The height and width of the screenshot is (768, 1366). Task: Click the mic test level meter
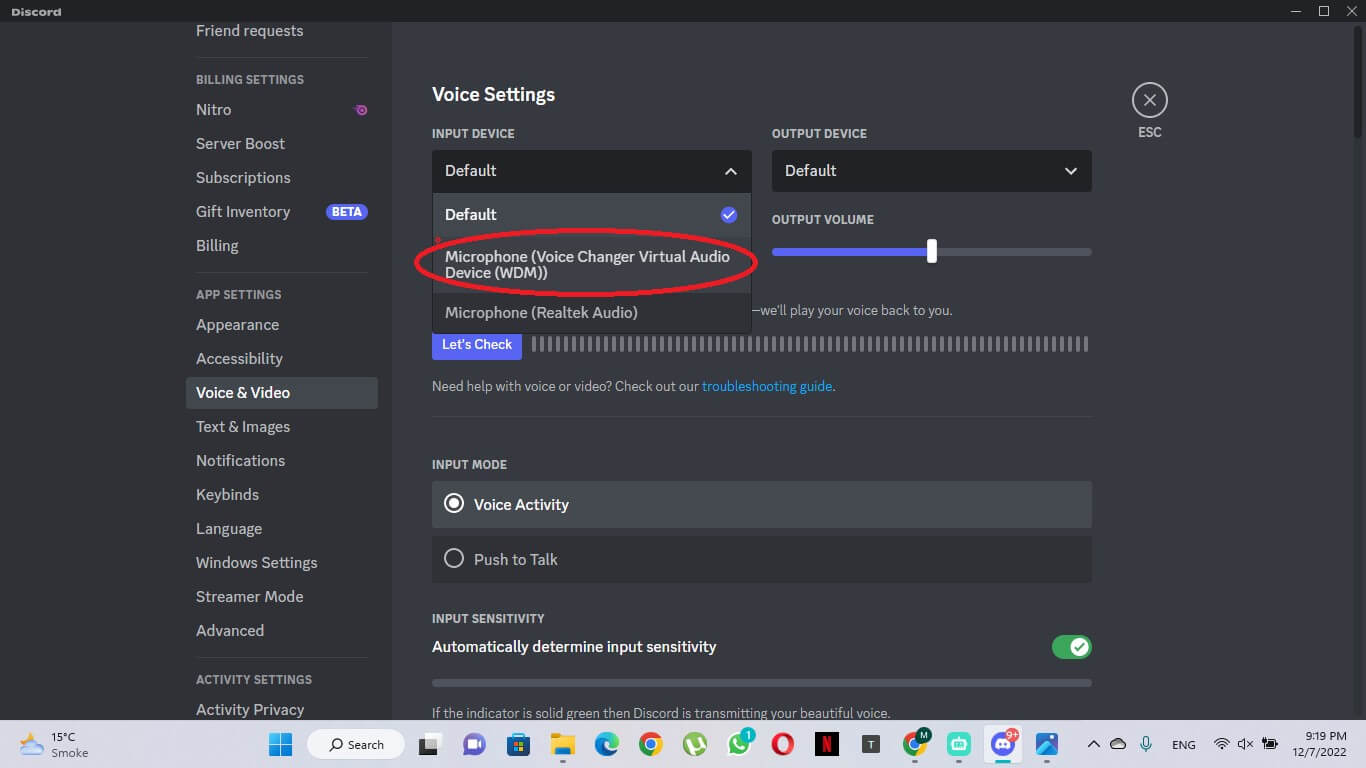click(x=810, y=344)
